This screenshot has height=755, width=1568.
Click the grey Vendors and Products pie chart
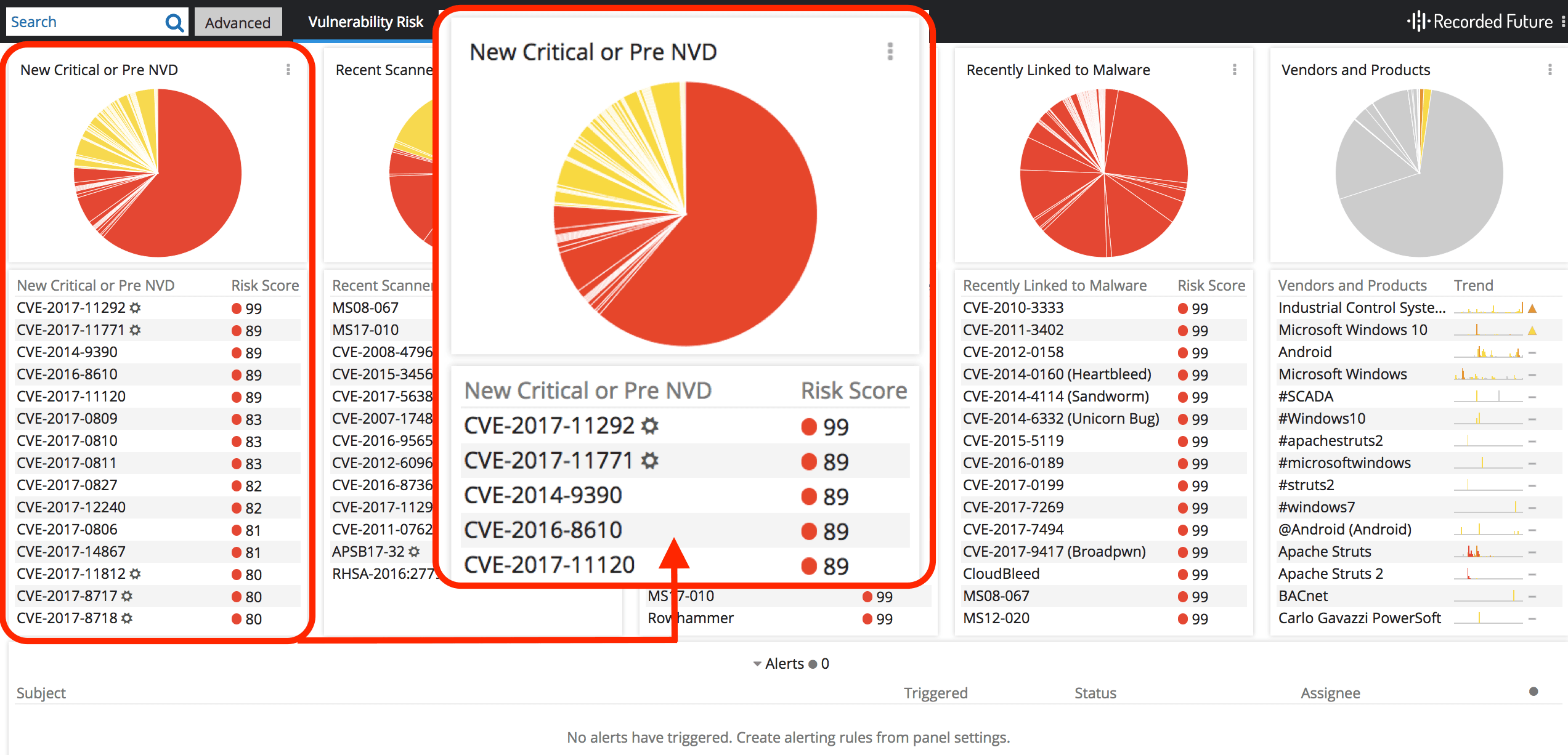point(1419,172)
